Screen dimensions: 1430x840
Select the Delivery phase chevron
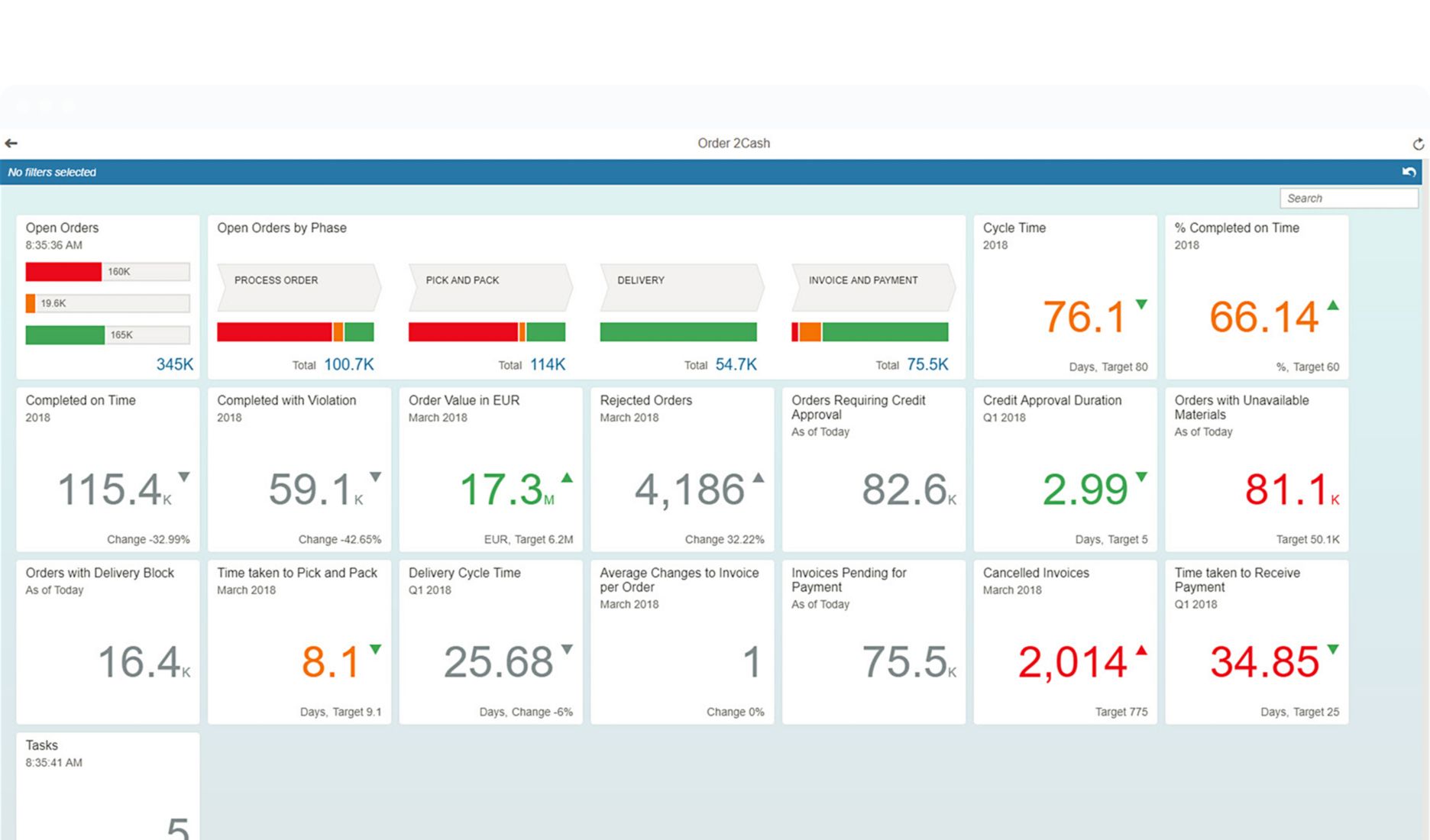point(681,287)
